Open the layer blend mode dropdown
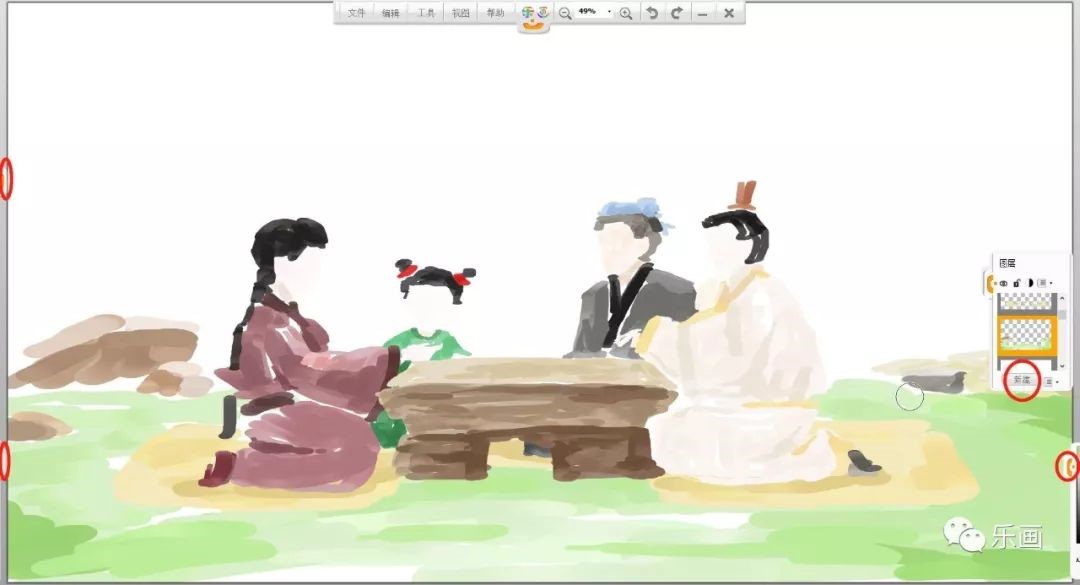Image resolution: width=1080 pixels, height=585 pixels. coord(1044,284)
